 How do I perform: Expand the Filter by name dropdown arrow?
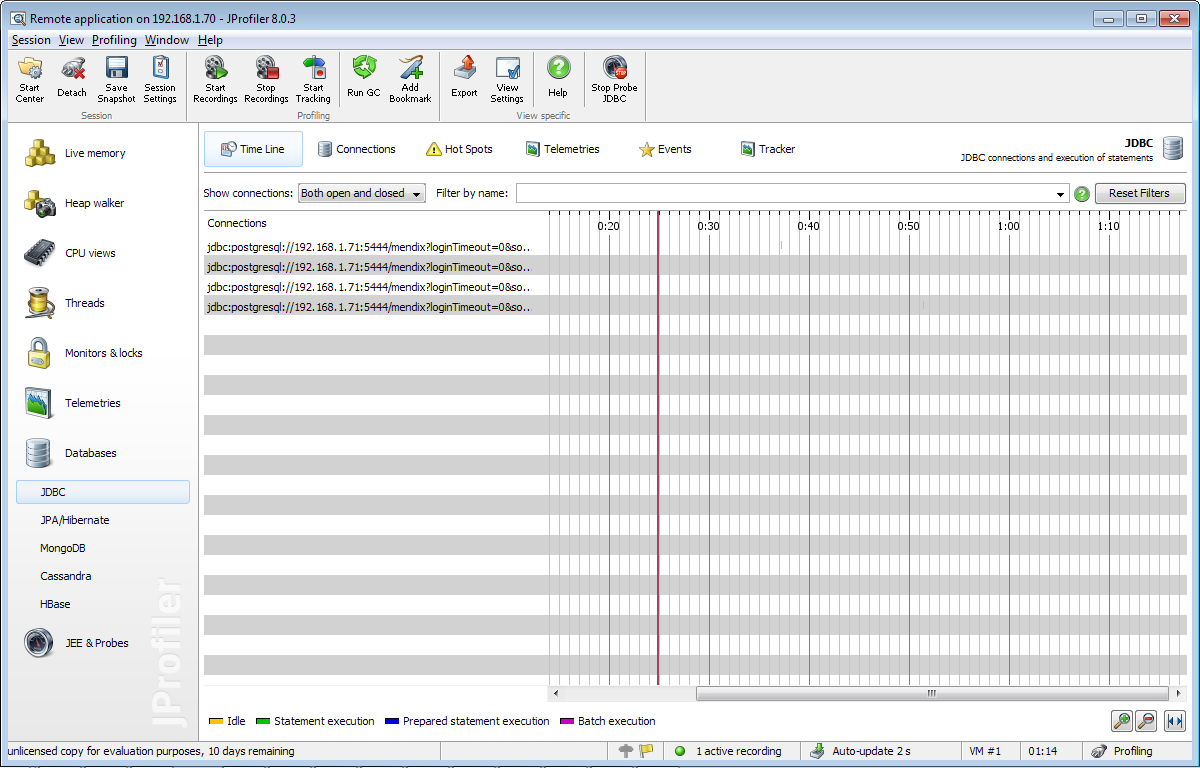point(1060,194)
